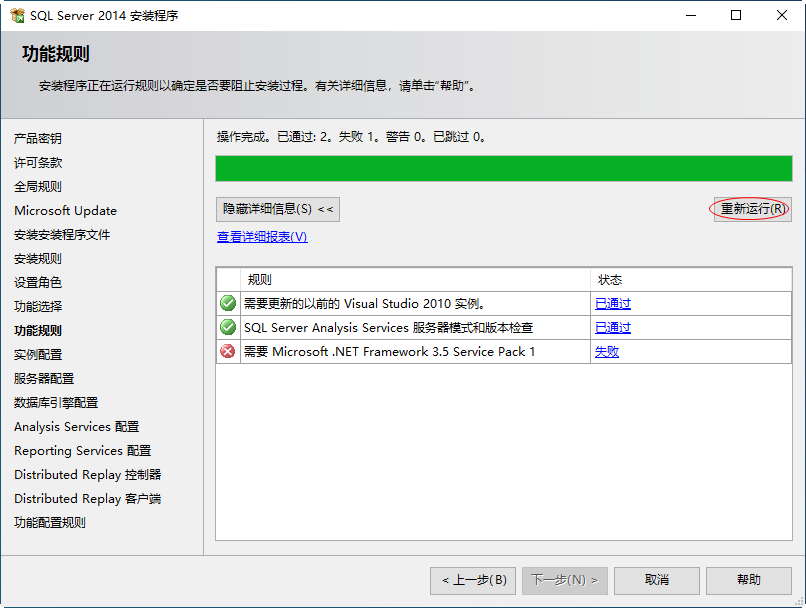Minimize the setup window

click(691, 15)
